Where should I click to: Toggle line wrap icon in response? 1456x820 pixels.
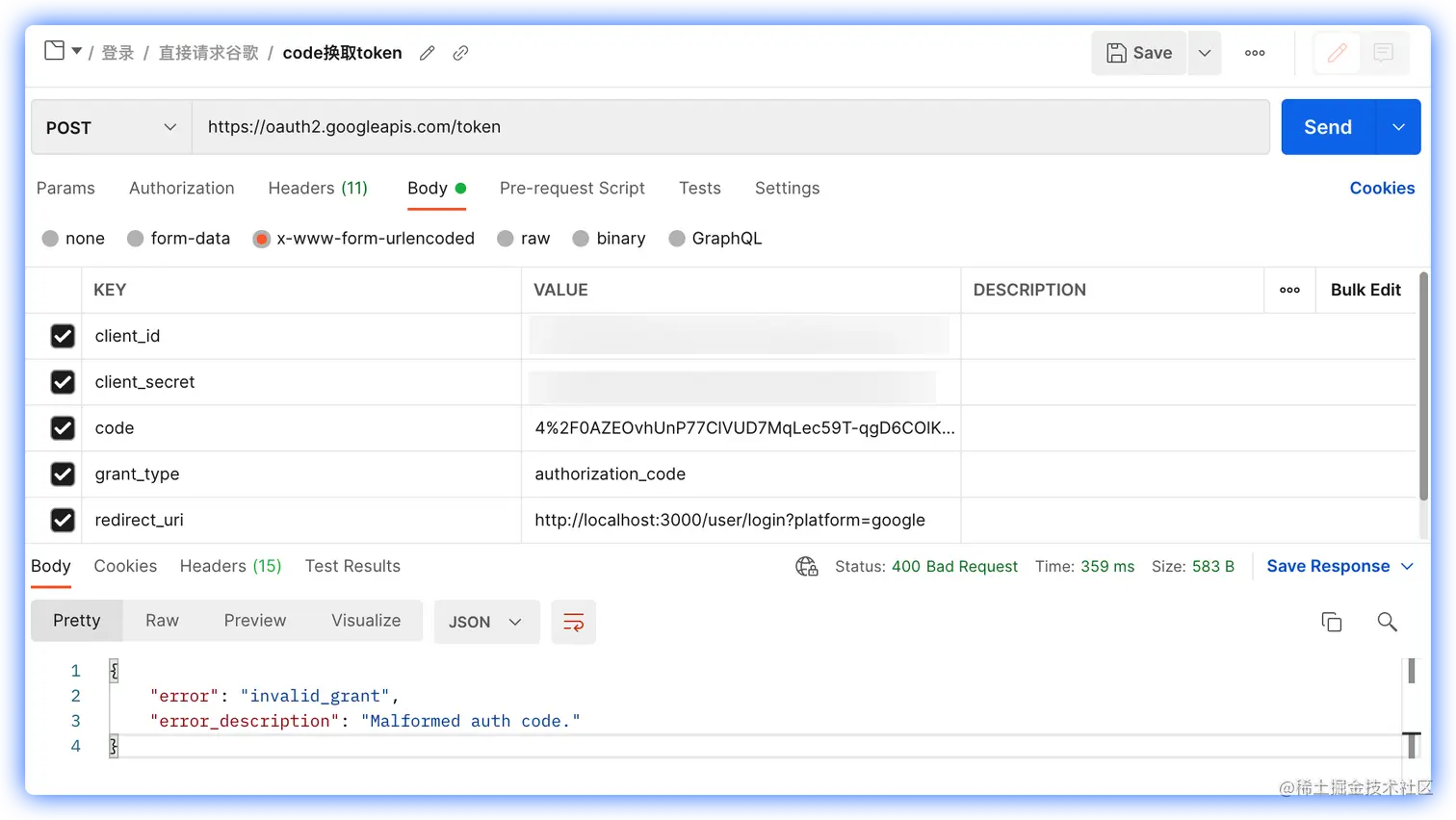click(574, 622)
